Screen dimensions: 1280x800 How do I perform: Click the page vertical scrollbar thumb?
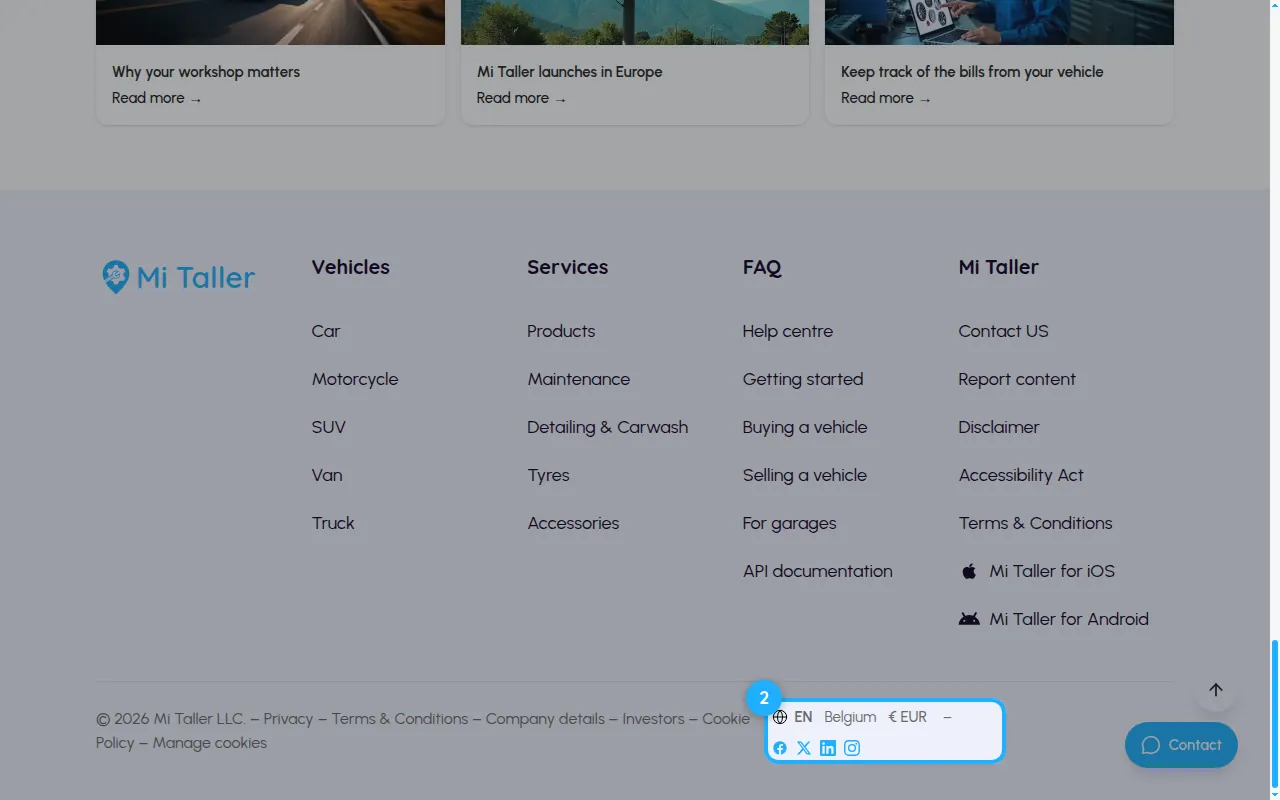click(x=1274, y=714)
